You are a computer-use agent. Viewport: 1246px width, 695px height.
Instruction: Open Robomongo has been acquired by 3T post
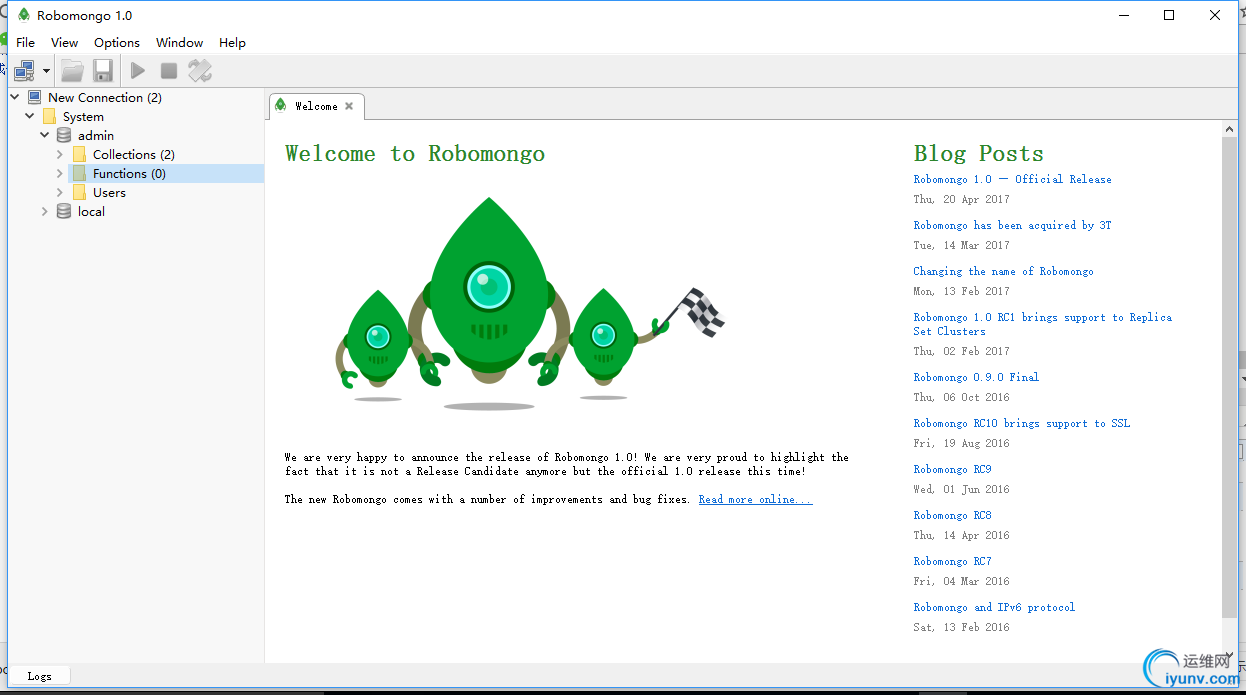point(1012,225)
